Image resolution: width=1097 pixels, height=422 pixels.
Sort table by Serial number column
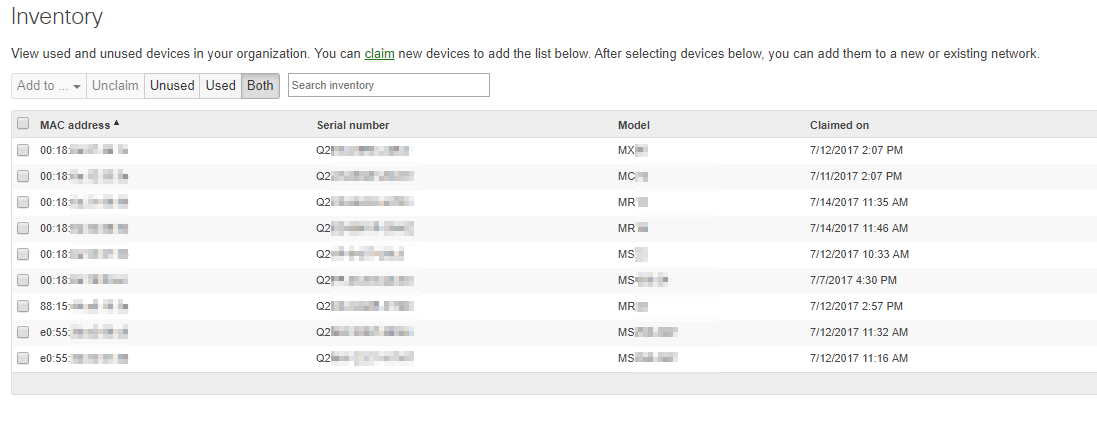click(x=353, y=125)
